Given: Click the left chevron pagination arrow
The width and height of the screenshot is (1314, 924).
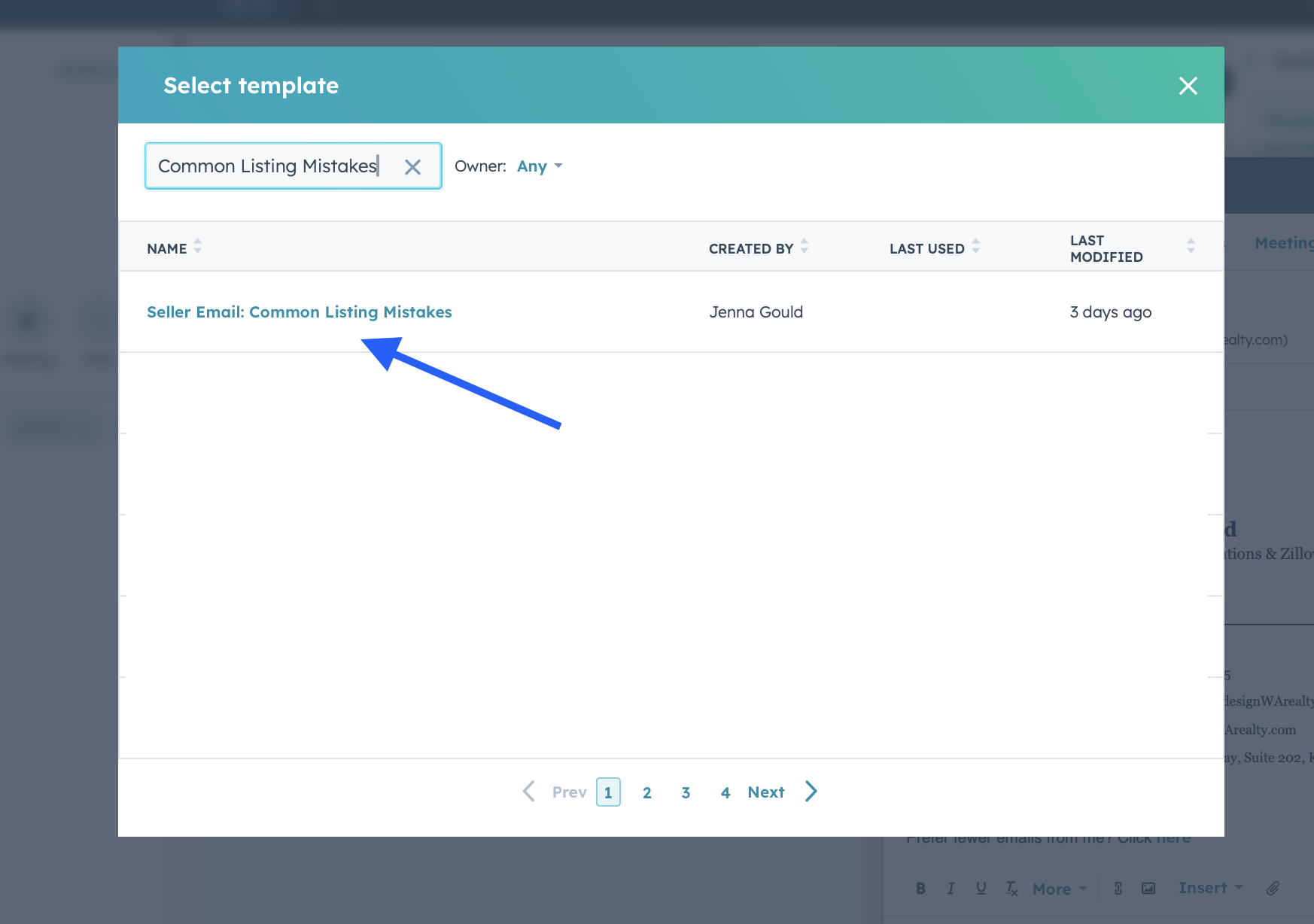Looking at the screenshot, I should 529,792.
